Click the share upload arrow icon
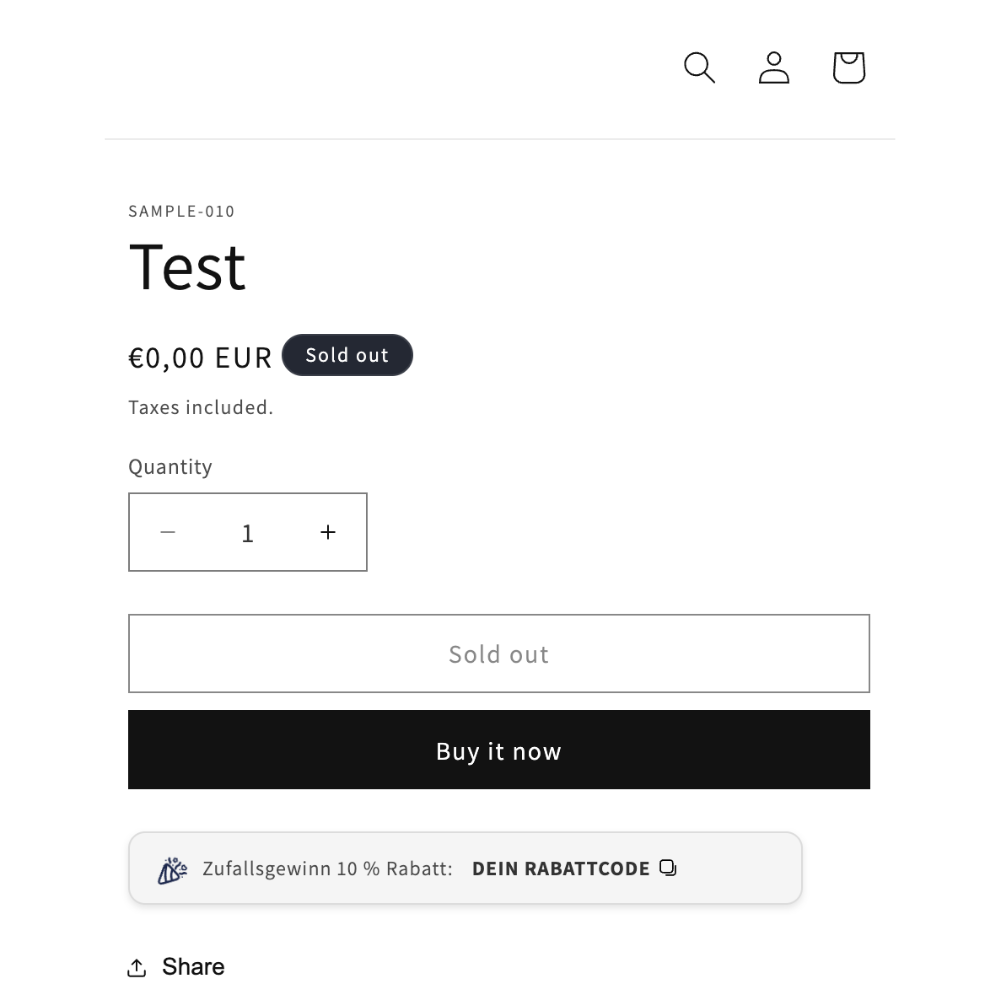The width and height of the screenshot is (1000, 1000). [x=136, y=967]
